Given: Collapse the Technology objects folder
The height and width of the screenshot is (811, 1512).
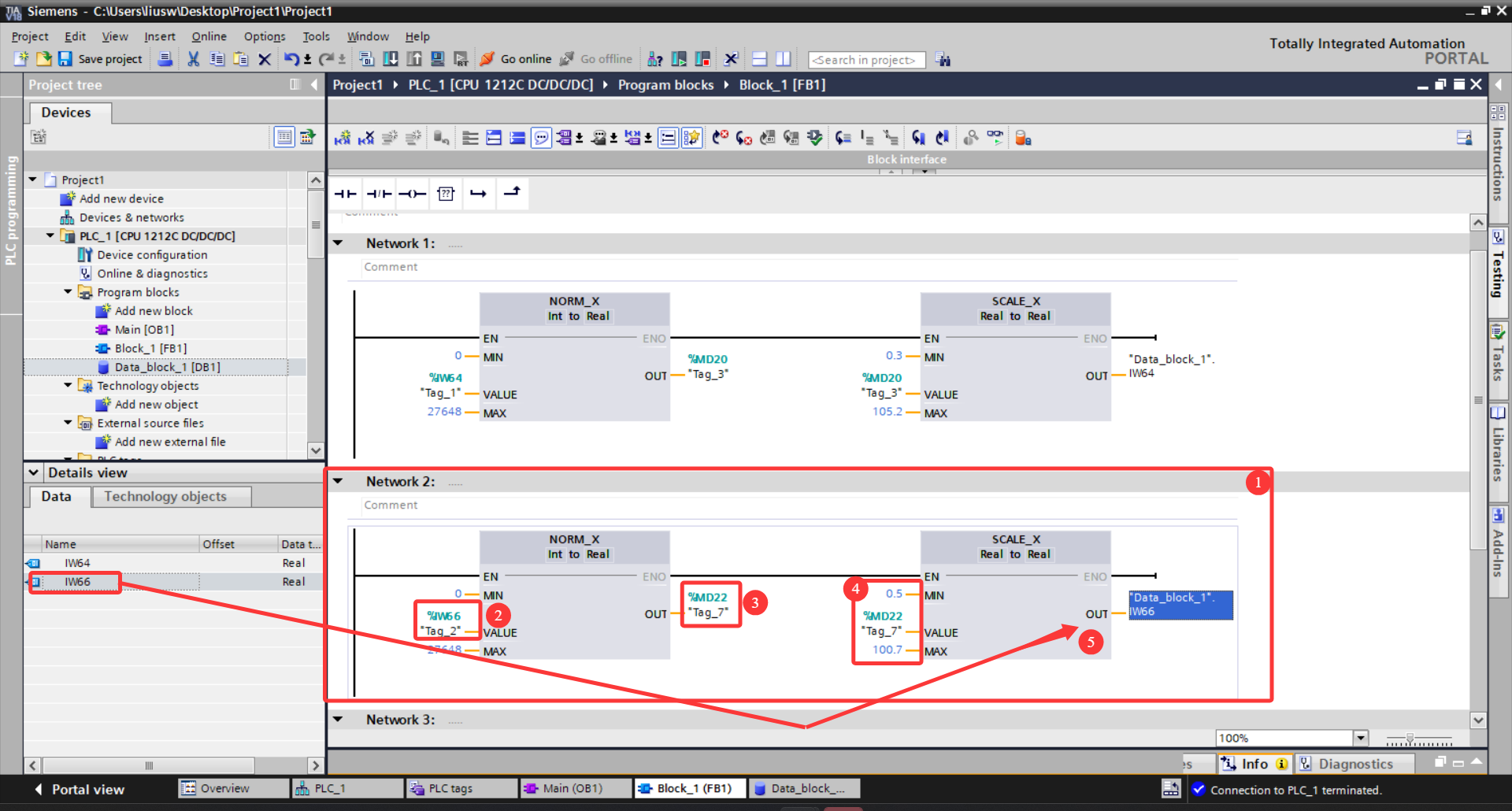Looking at the screenshot, I should 68,385.
